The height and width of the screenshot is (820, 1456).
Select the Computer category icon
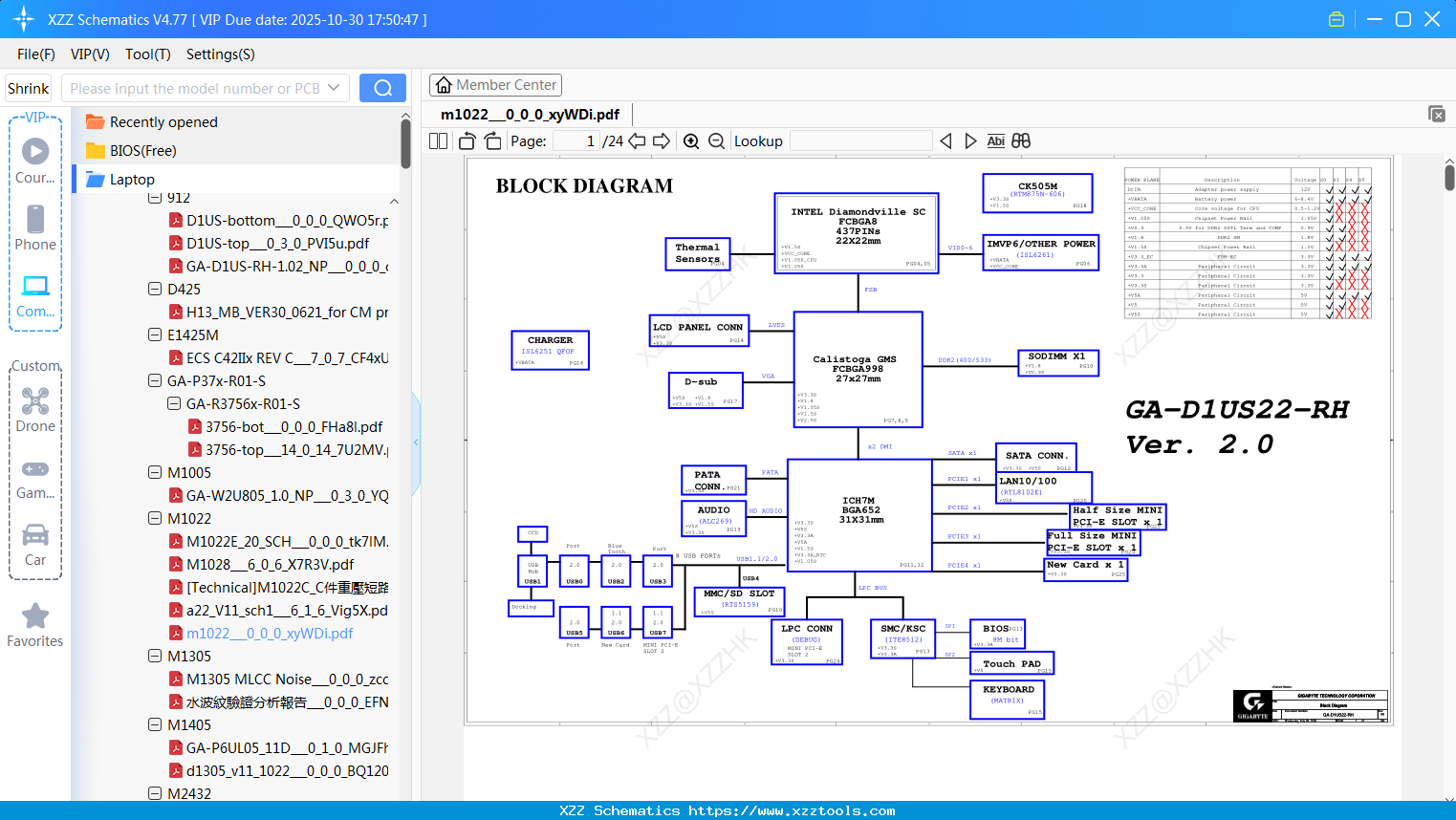click(x=35, y=295)
